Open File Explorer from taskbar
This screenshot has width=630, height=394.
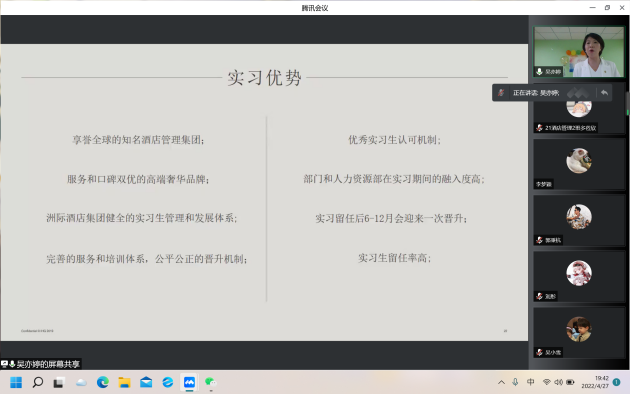(125, 382)
